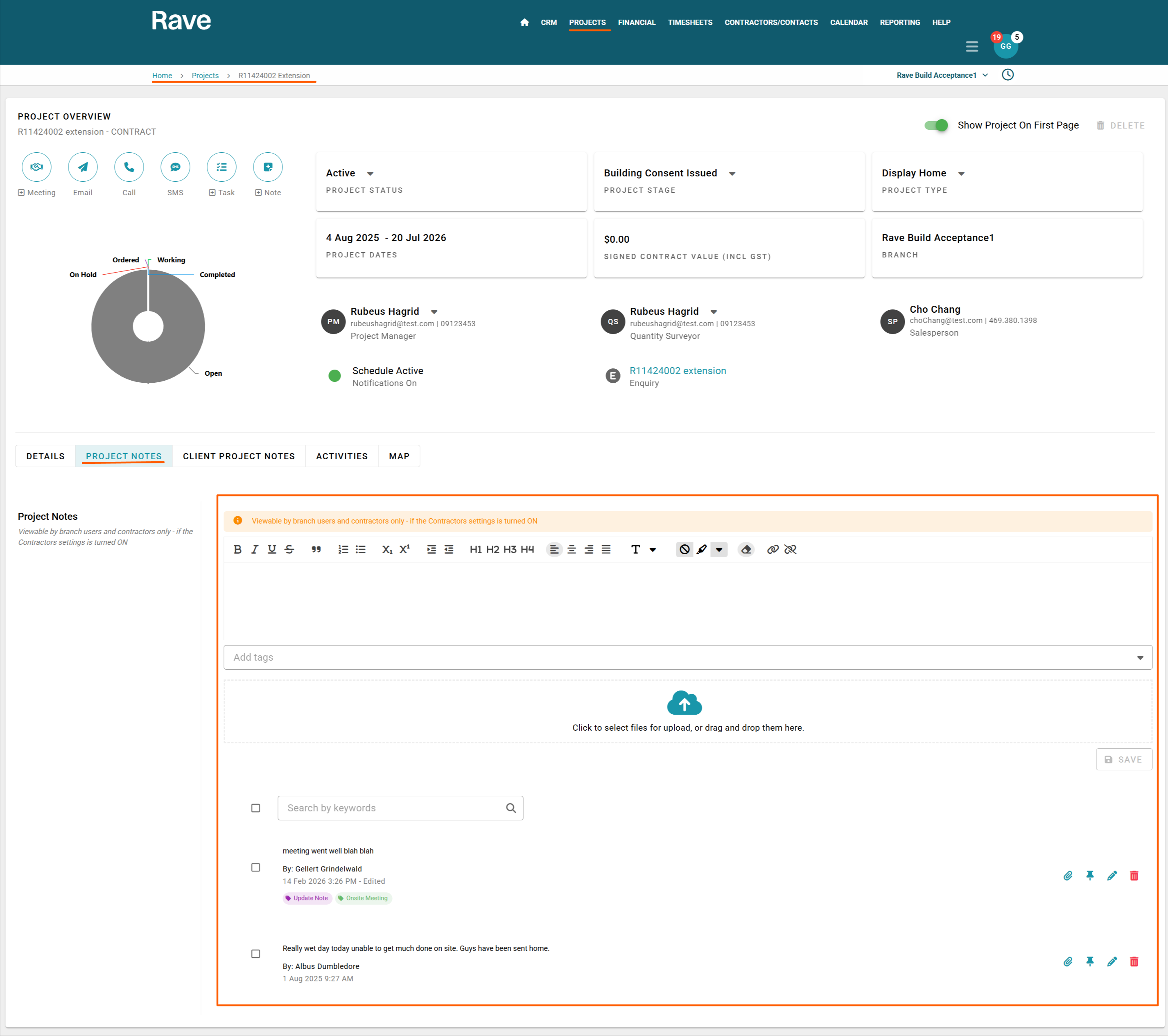The width and height of the screenshot is (1168, 1036).
Task: Open the R11424002 extension enquiry link
Action: 678,371
